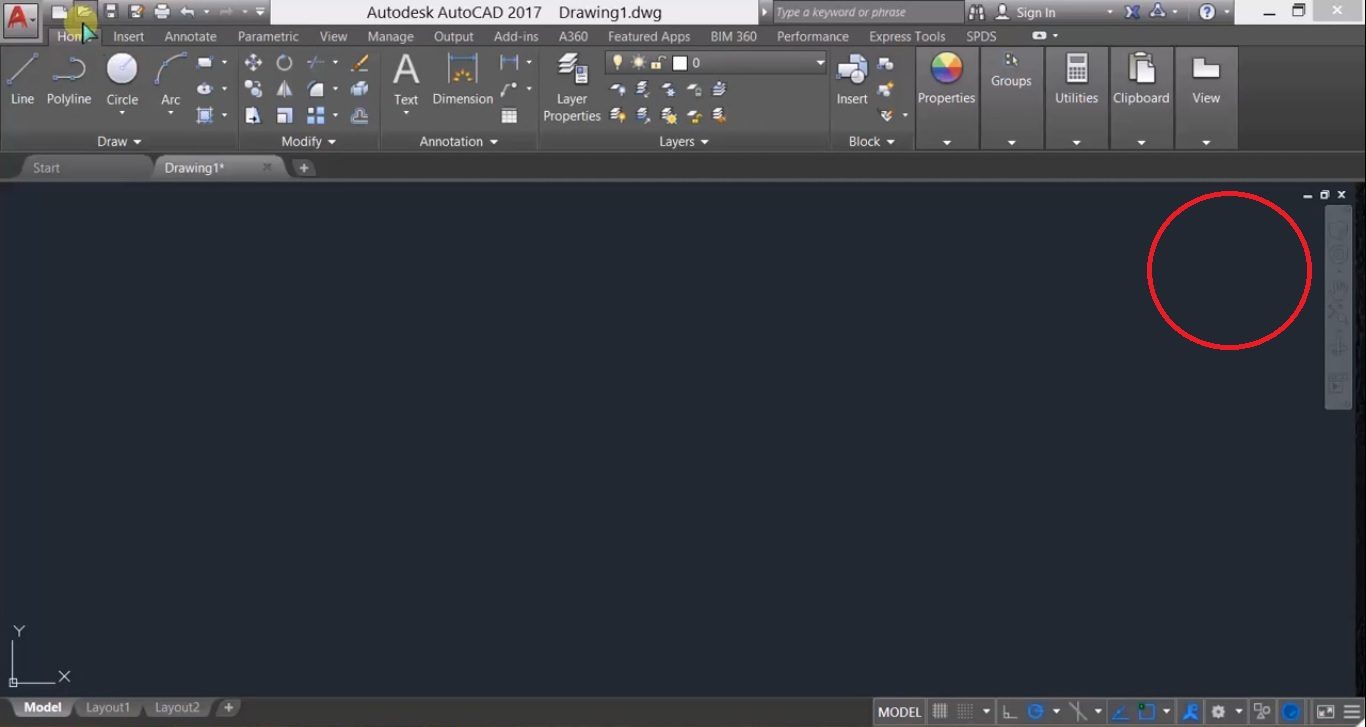The image size is (1366, 727).
Task: Choose the Scale tool icon
Action: 284,116
